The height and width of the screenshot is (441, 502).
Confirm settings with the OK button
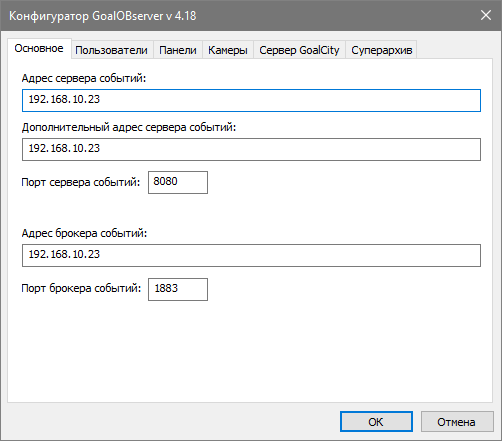(x=376, y=422)
